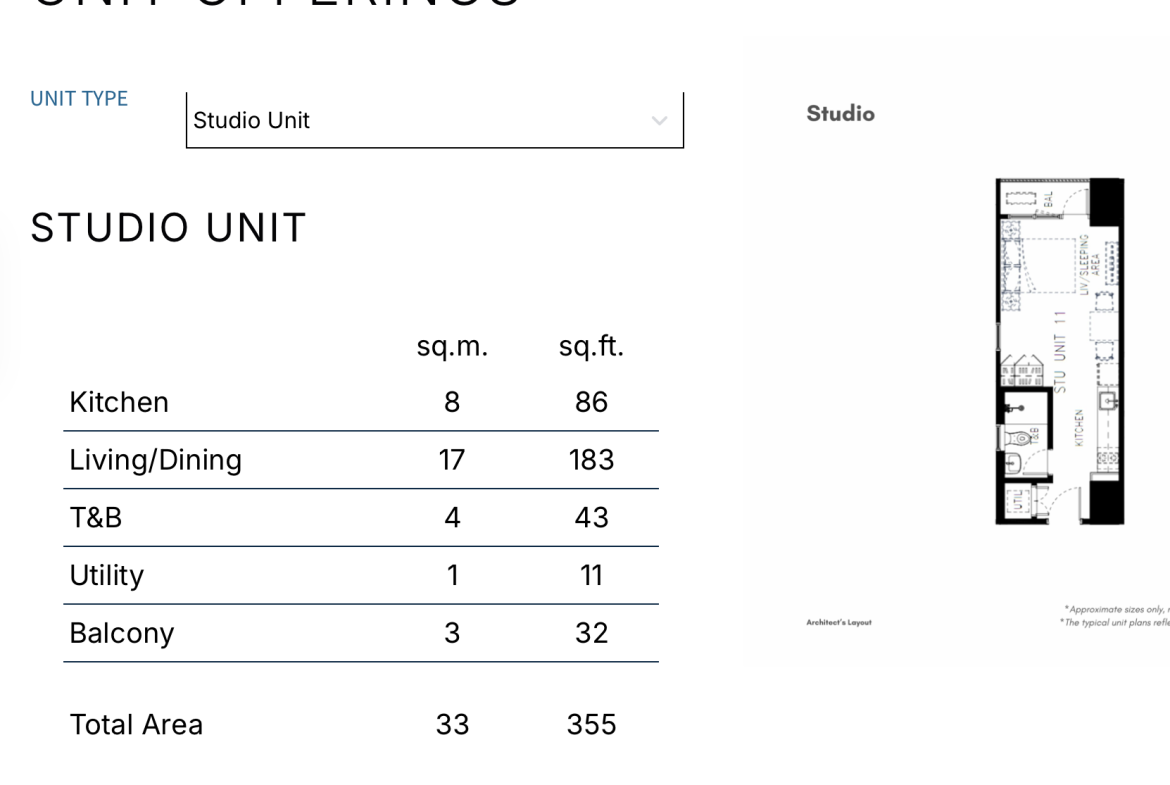This screenshot has width=1170, height=785.
Task: Click the Total Area label
Action: point(136,725)
